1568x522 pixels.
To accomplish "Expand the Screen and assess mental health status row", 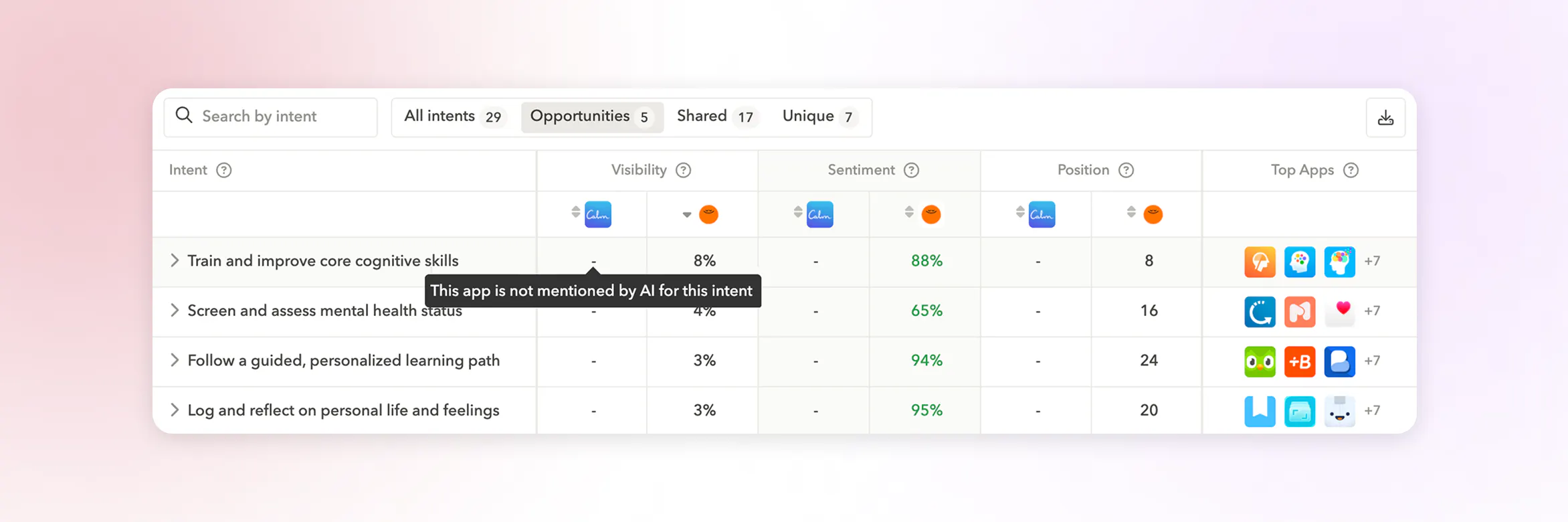I will pyautogui.click(x=175, y=311).
